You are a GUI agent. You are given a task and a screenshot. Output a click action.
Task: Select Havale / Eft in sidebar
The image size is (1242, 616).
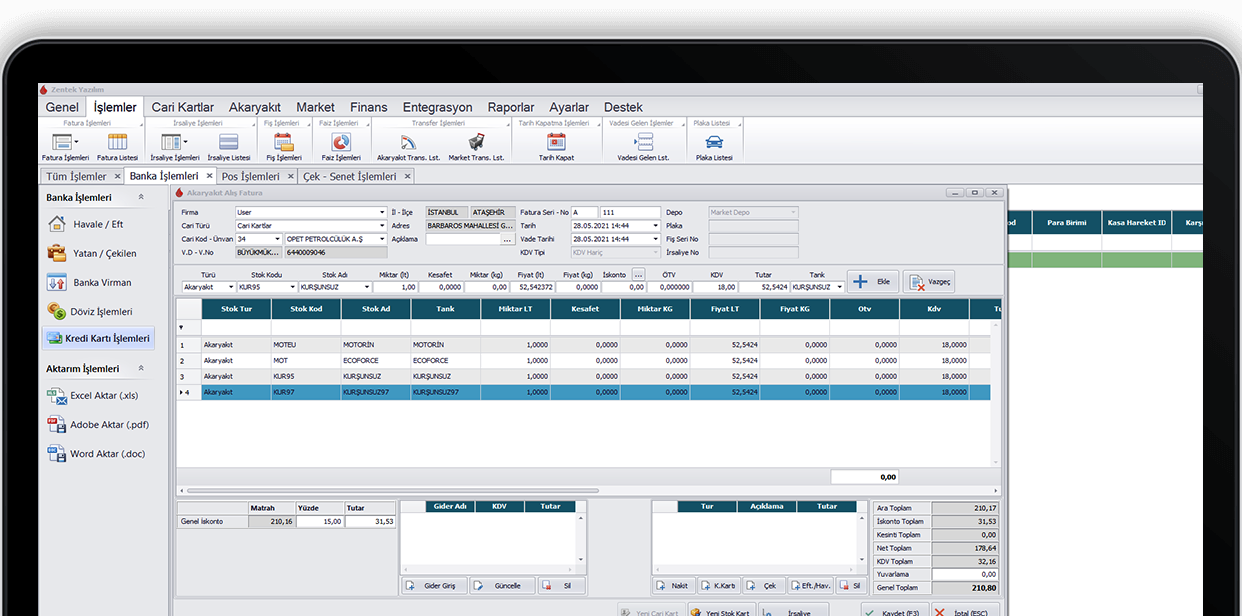point(97,225)
